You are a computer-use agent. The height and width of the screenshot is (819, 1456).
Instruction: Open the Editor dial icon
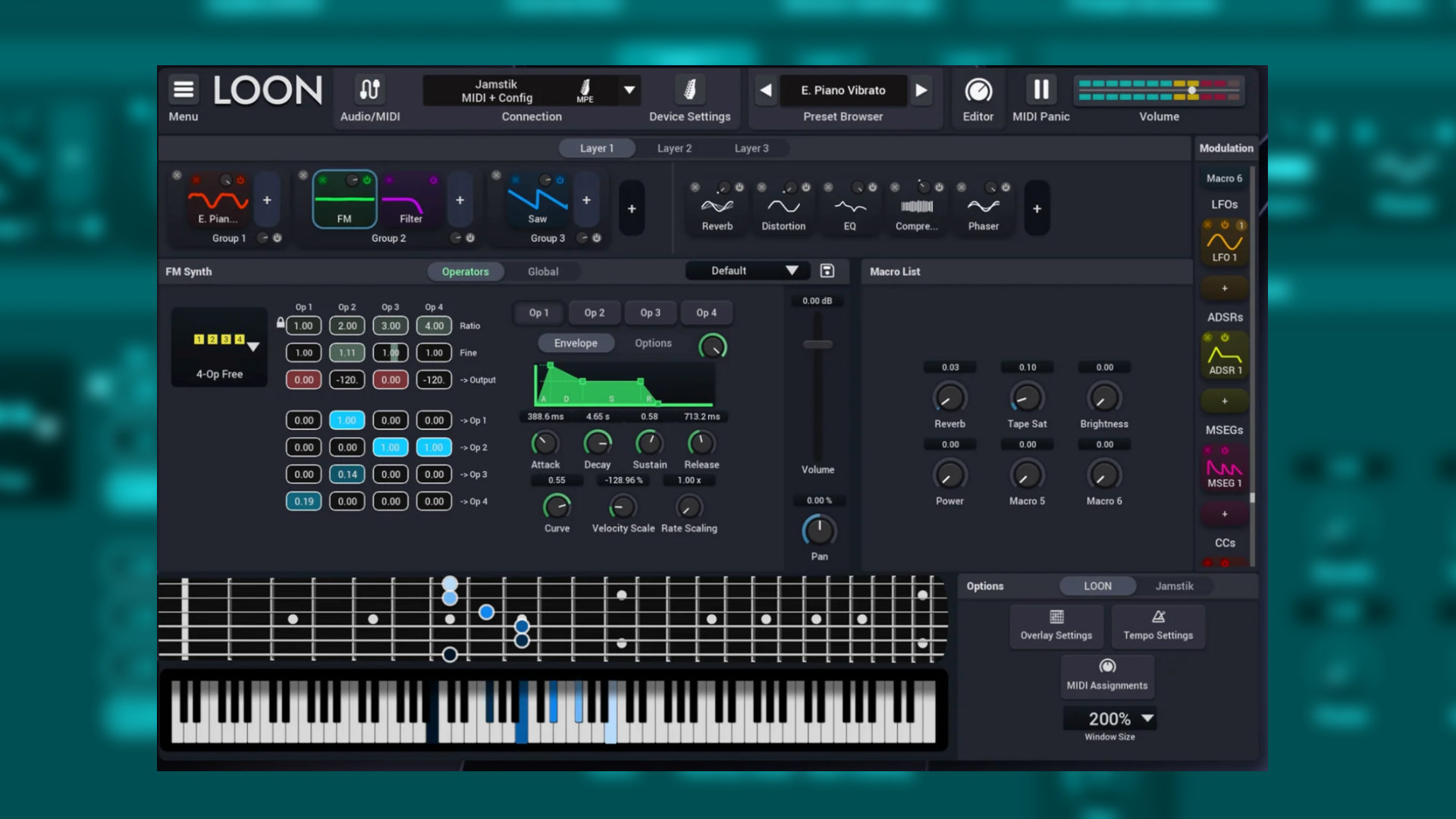978,90
